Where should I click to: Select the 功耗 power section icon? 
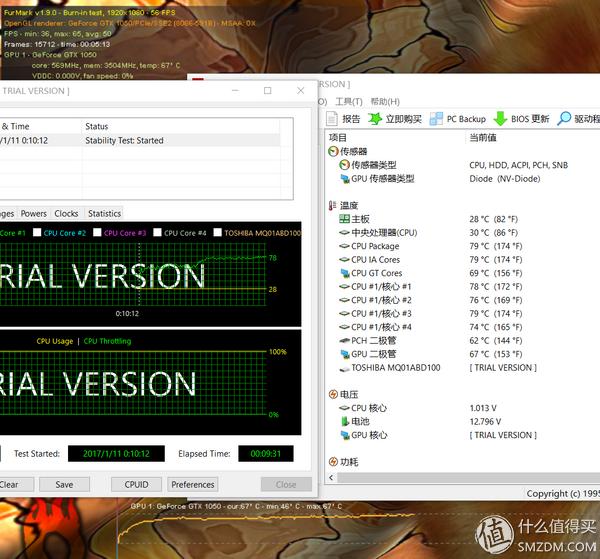tap(333, 462)
